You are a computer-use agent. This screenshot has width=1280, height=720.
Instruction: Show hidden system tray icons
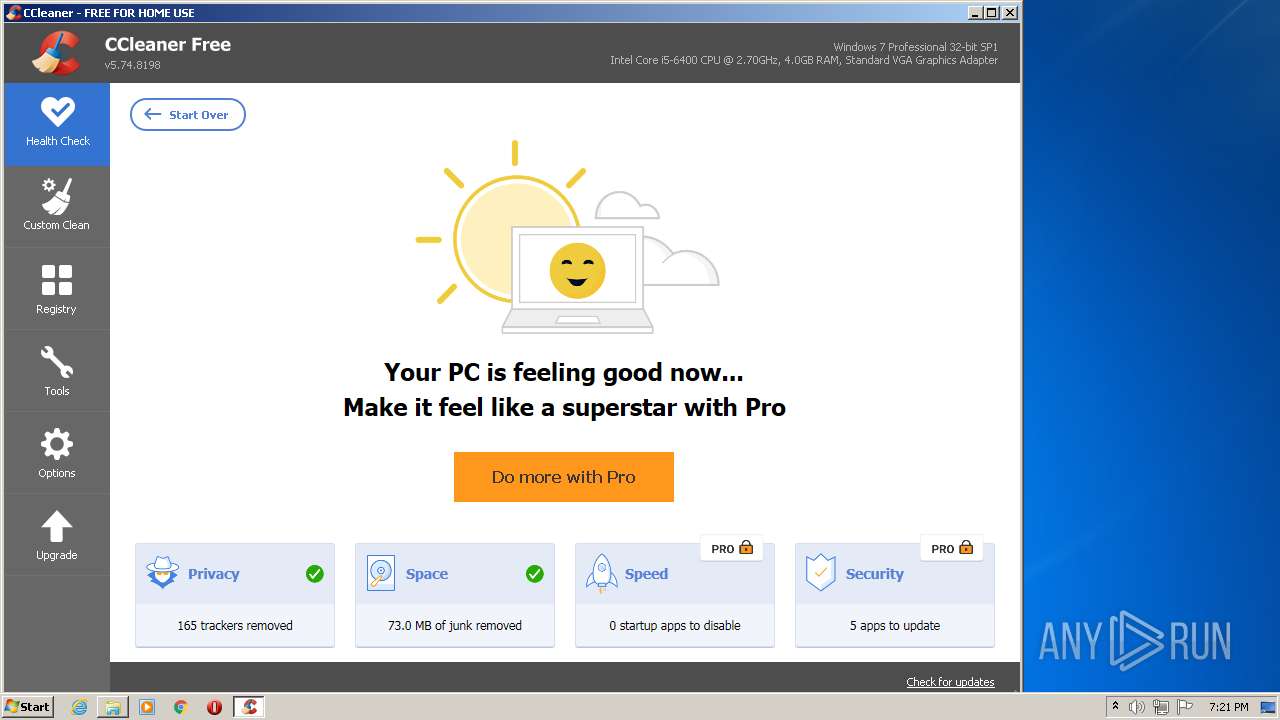coord(1116,707)
